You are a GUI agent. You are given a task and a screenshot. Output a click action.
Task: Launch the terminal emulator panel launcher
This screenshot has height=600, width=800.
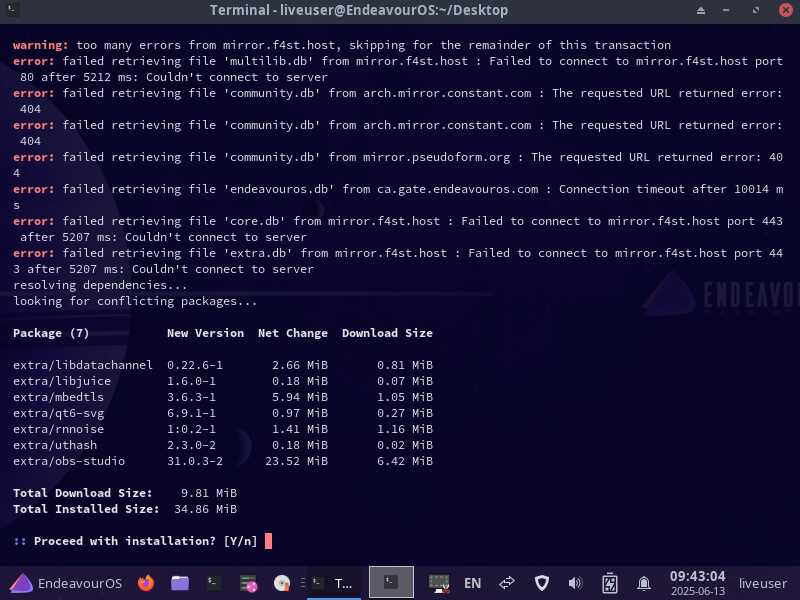(213, 582)
